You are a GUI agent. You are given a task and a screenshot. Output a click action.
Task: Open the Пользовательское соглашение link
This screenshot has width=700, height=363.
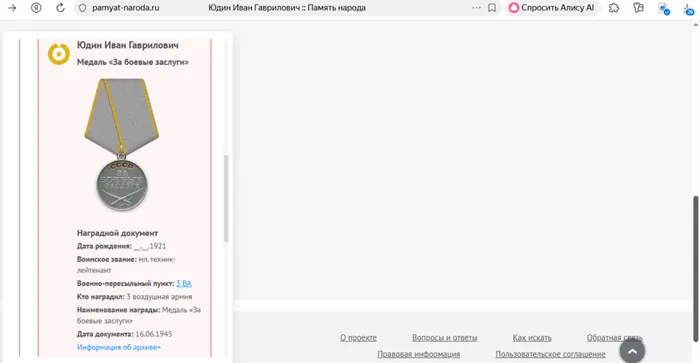(550, 354)
